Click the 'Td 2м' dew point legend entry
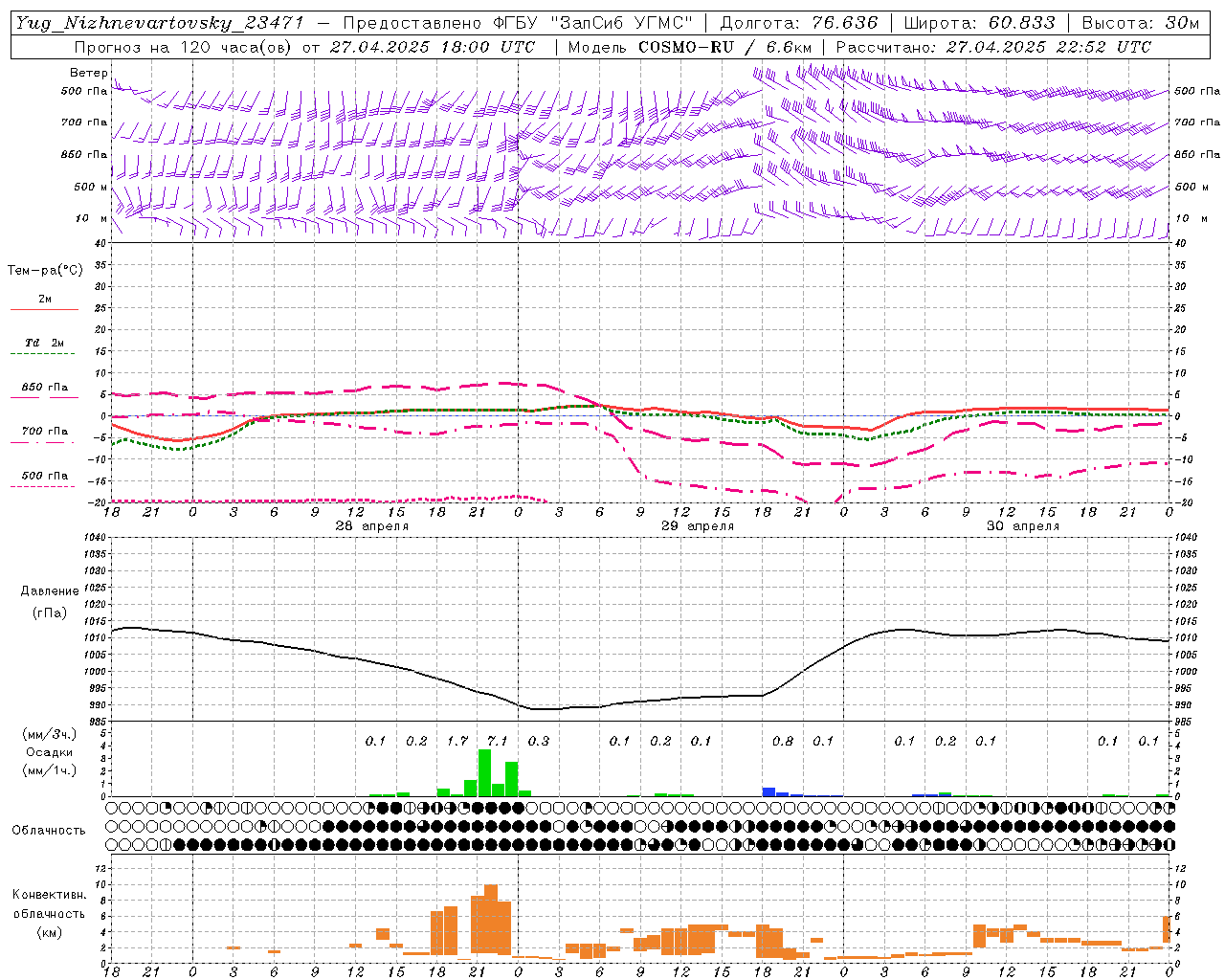The width and height of the screenshot is (1225, 980). [x=45, y=343]
